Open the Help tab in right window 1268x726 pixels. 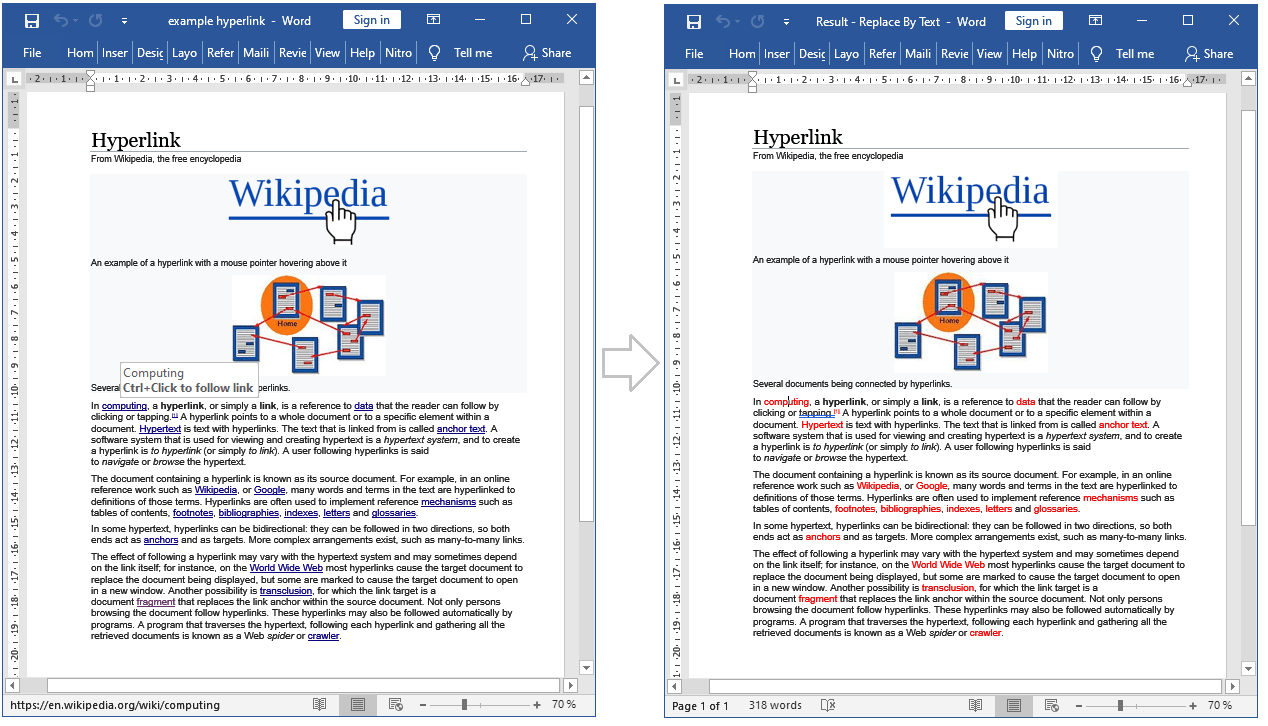coord(1024,53)
